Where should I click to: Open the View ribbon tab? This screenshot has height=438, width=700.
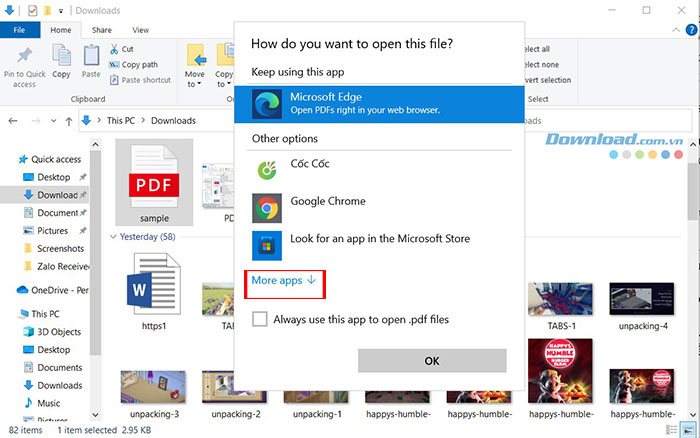click(140, 30)
